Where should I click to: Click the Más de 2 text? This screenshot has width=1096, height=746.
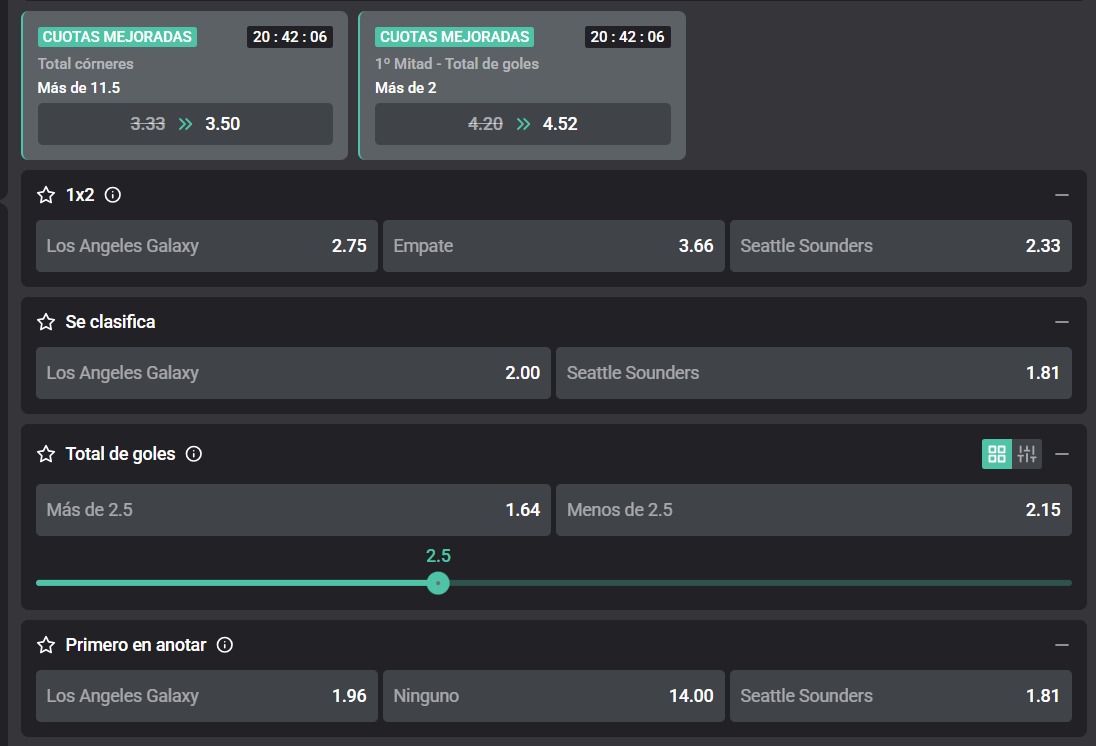(x=405, y=88)
